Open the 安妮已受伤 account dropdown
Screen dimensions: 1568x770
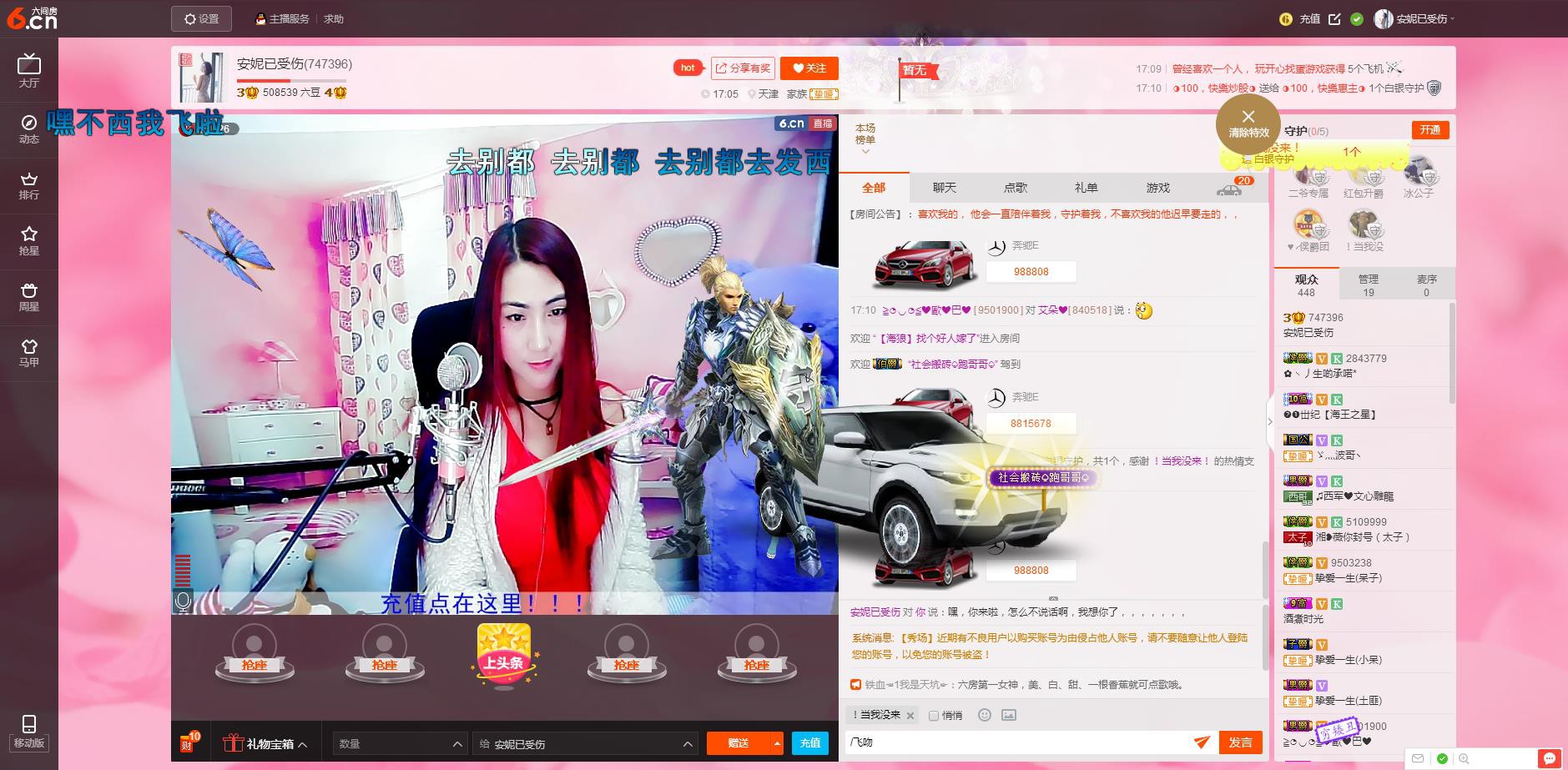(x=1414, y=18)
